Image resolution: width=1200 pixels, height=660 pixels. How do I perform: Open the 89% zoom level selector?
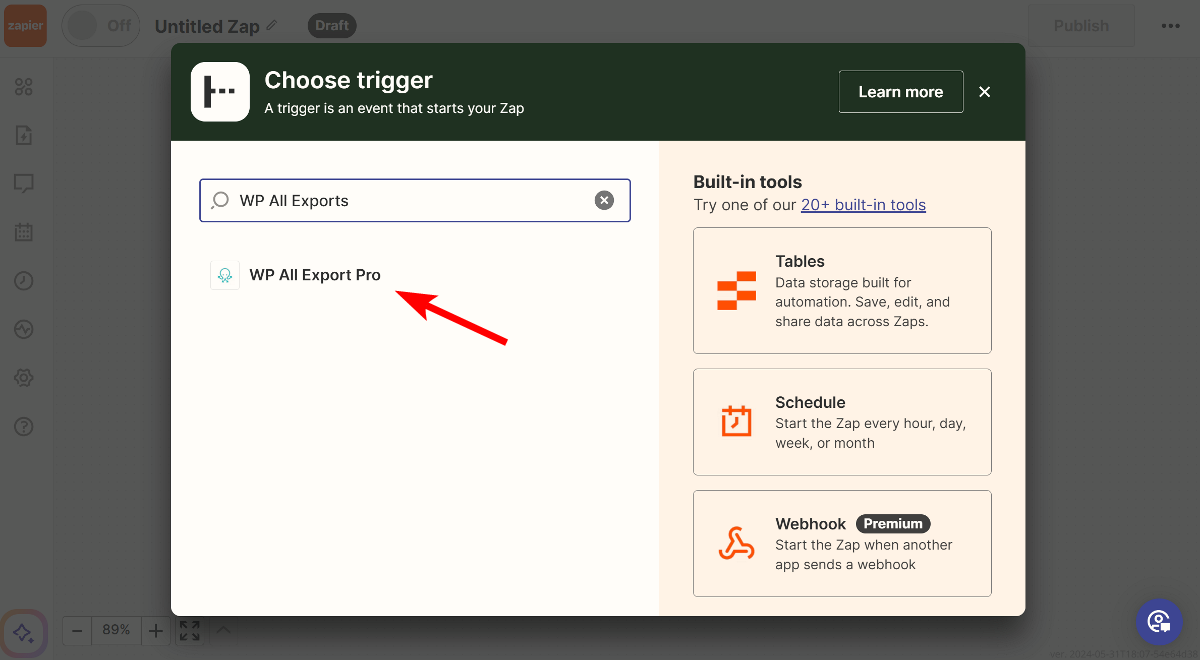pyautogui.click(x=116, y=630)
